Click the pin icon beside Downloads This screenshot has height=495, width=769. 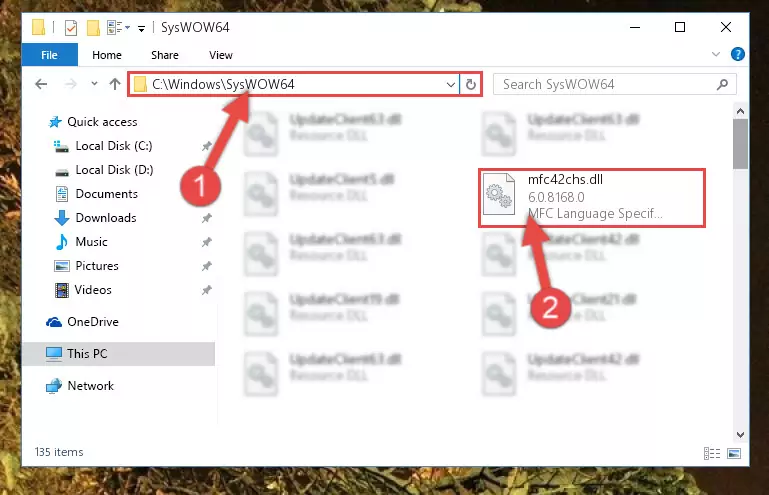coord(206,218)
